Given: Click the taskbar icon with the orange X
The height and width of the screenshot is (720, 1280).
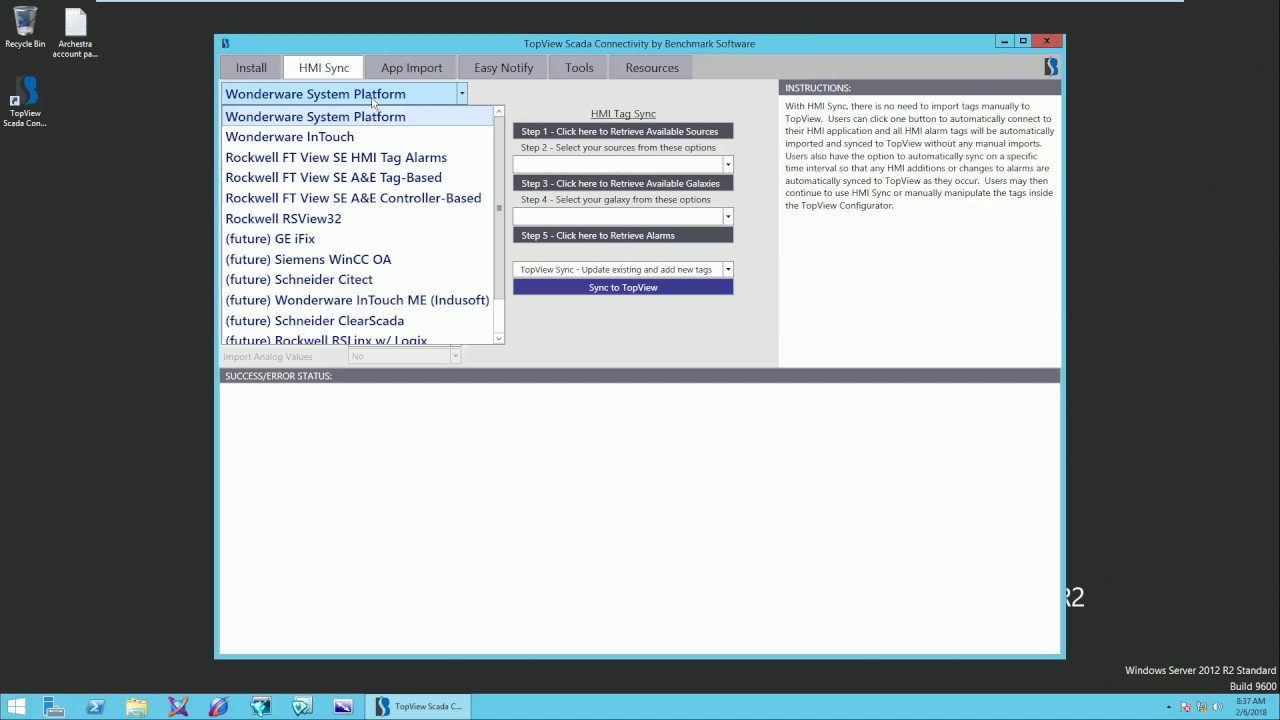Looking at the screenshot, I should 178,707.
